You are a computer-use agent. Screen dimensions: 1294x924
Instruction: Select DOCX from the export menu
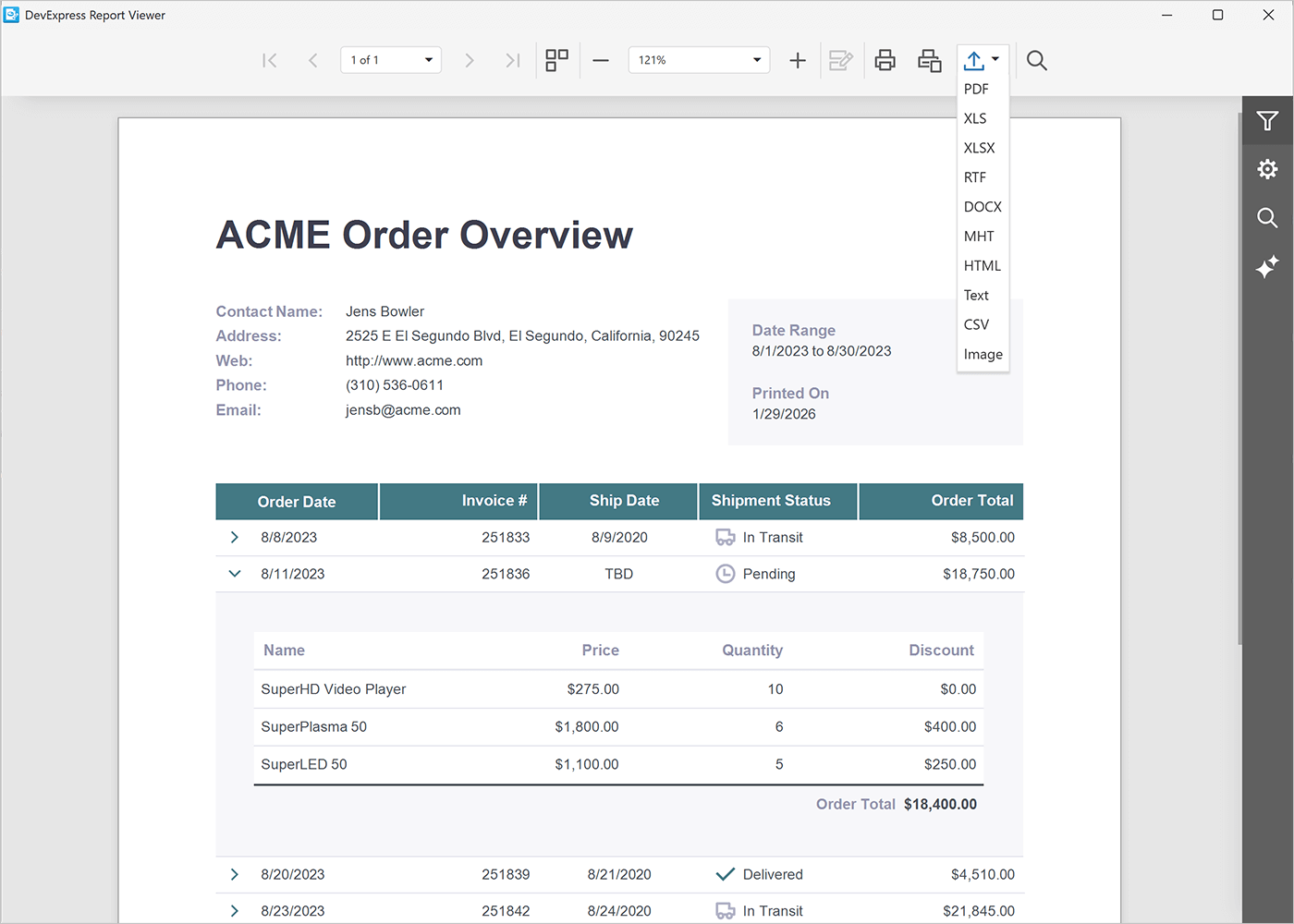[983, 206]
